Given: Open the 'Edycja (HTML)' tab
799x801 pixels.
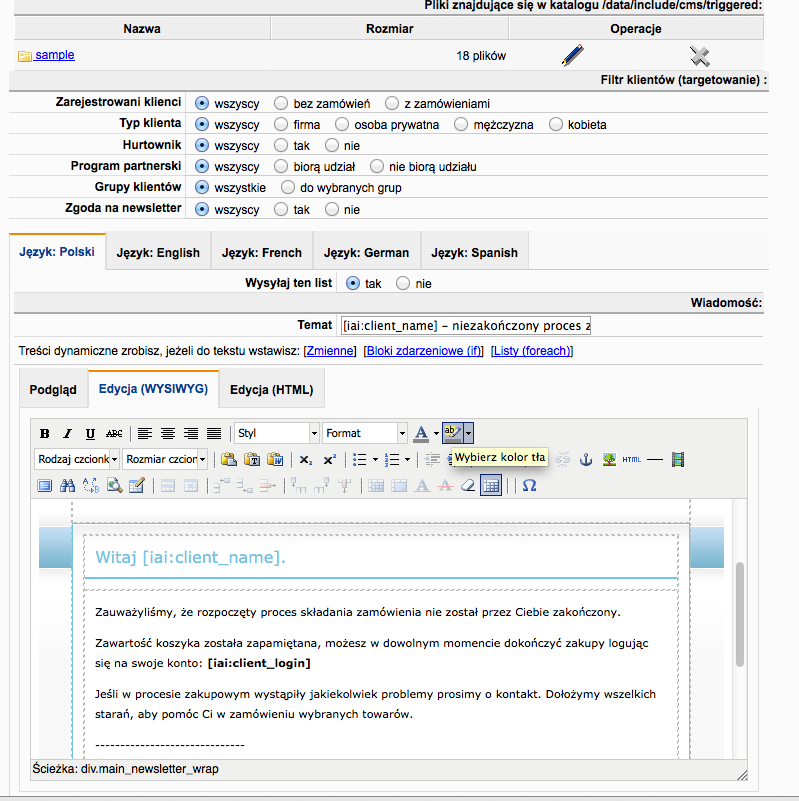Looking at the screenshot, I should click(271, 390).
